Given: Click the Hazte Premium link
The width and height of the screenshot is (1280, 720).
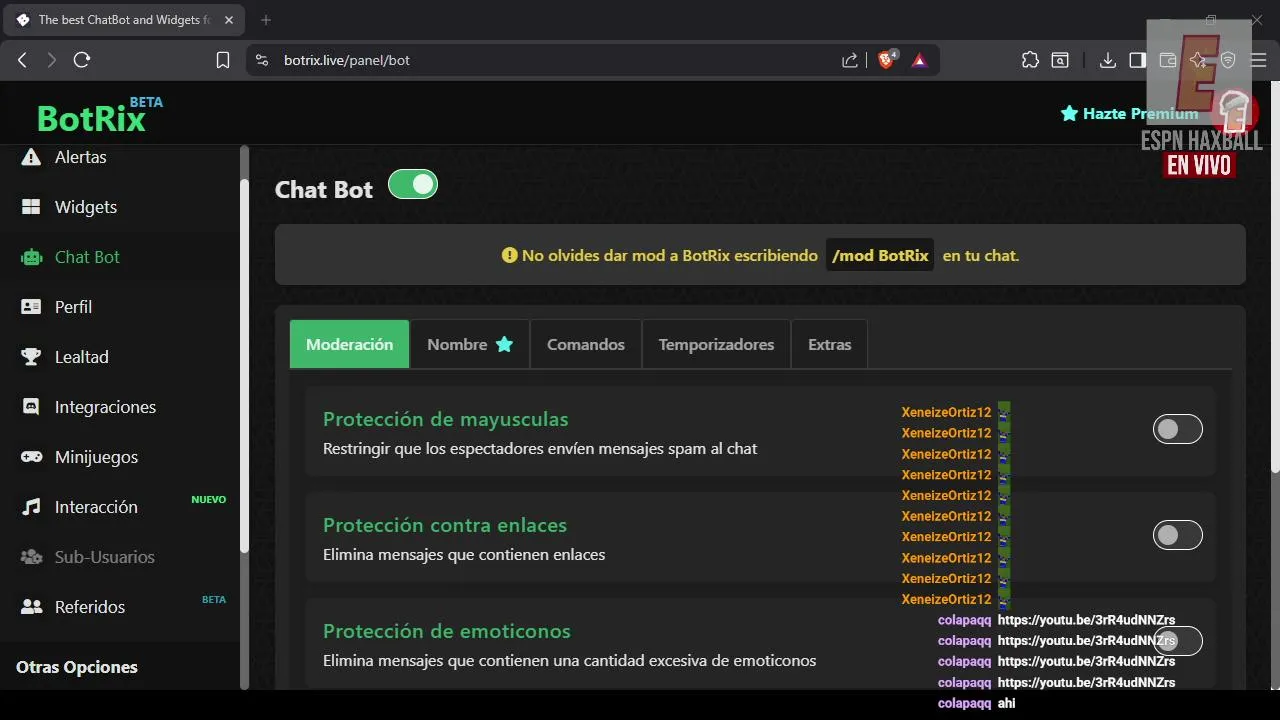Looking at the screenshot, I should click(1129, 114).
